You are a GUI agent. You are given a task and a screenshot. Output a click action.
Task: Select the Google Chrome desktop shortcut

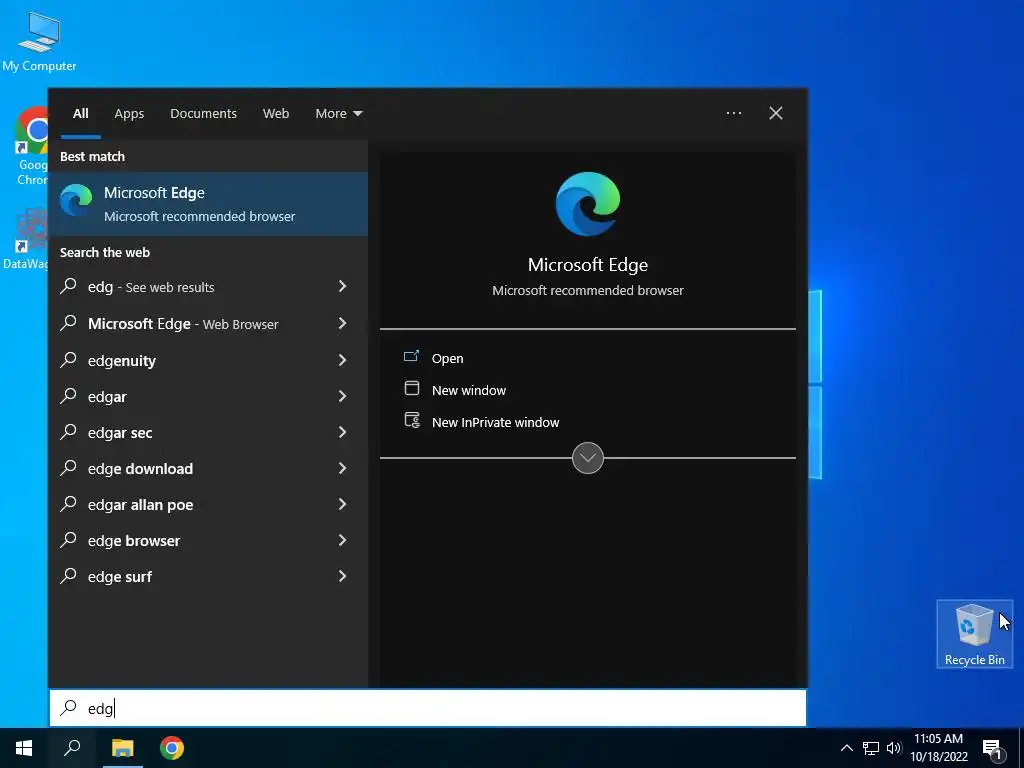coord(31,146)
